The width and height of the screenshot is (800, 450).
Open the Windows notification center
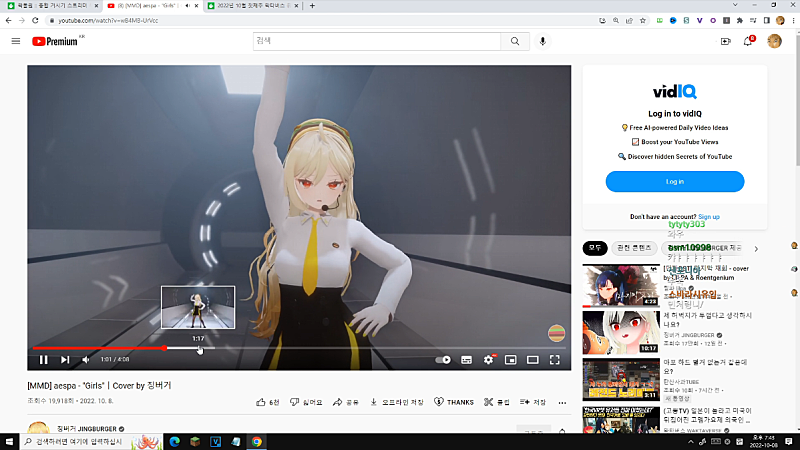coord(789,442)
